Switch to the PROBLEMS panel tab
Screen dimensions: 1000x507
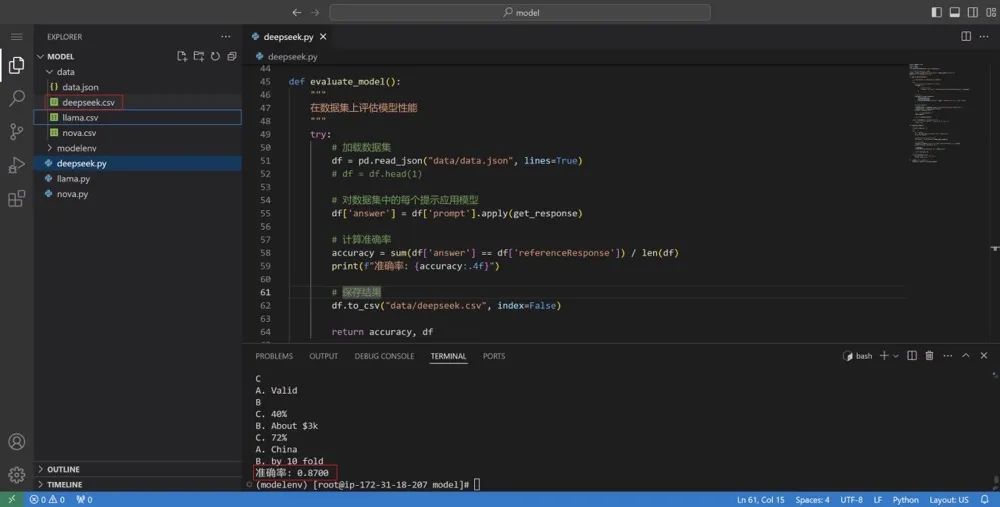pyautogui.click(x=274, y=356)
